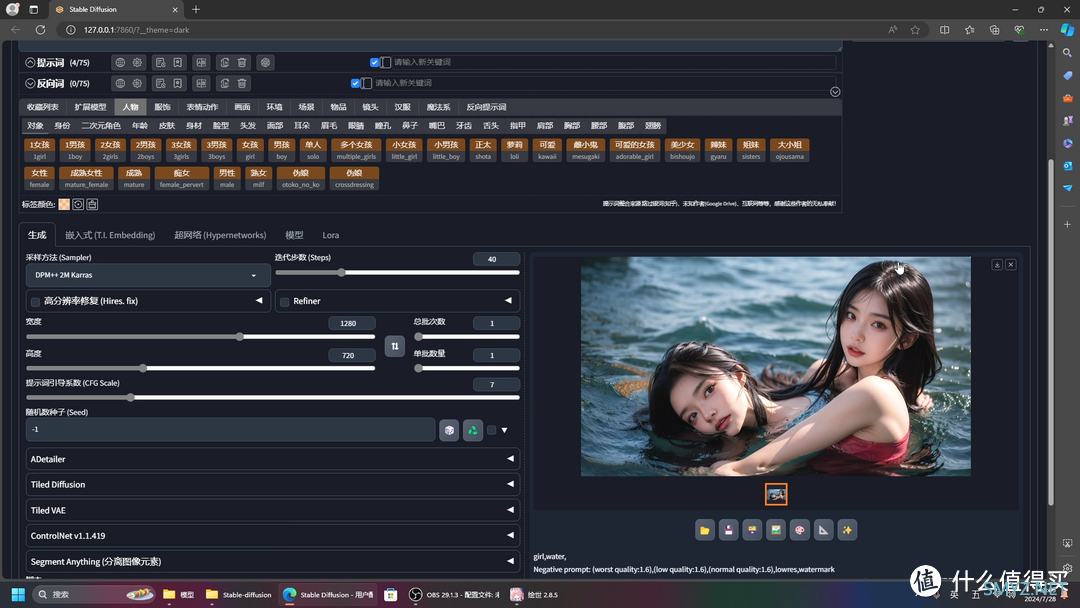Expand the Tiled Diffusion accordion
The image size is (1080, 608).
[x=273, y=485]
